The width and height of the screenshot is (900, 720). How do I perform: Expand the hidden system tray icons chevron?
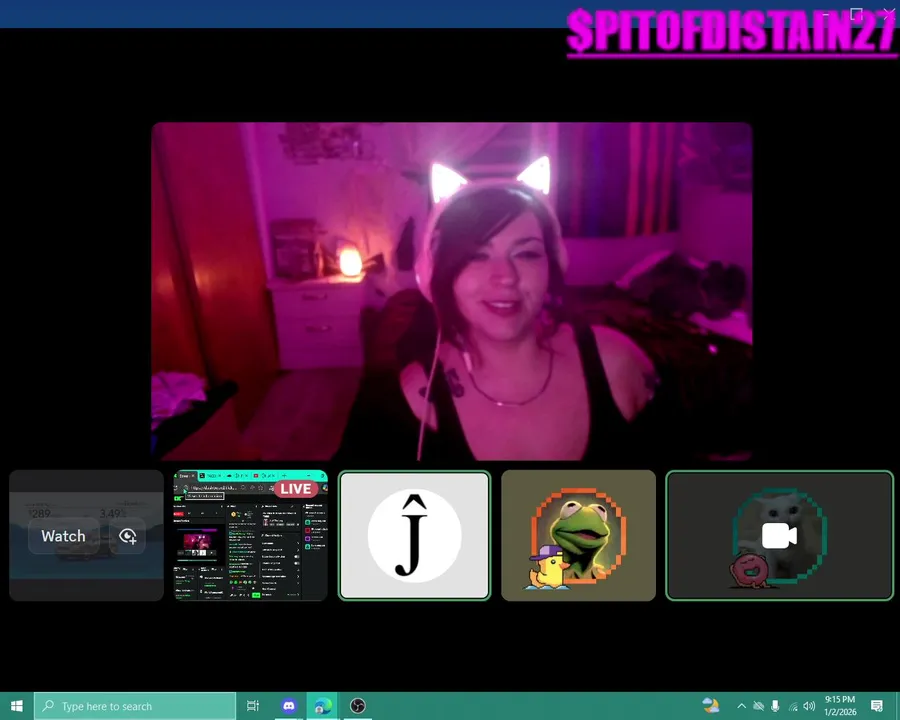coord(742,706)
